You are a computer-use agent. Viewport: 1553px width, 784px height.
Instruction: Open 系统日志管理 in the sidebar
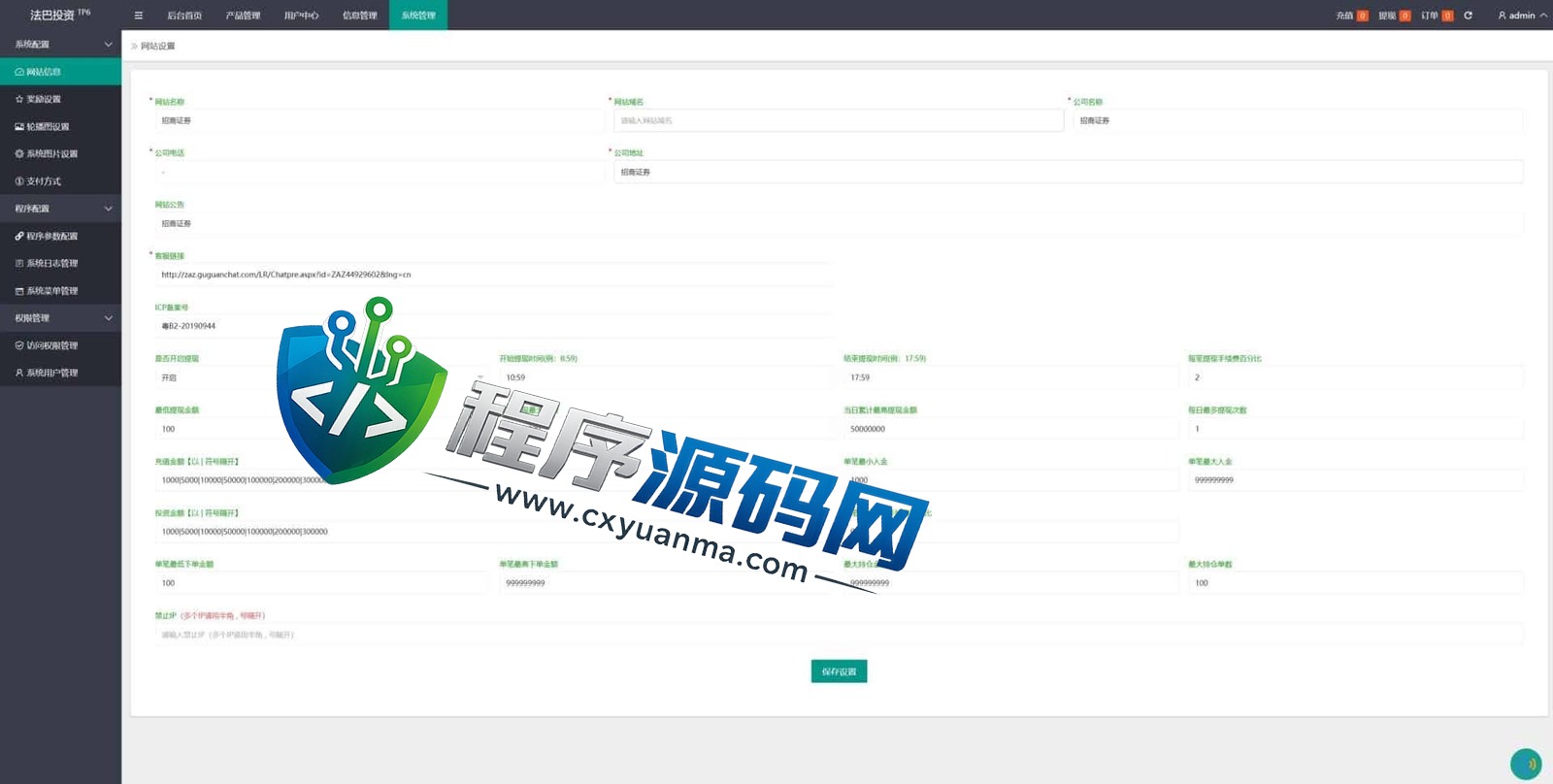click(x=60, y=263)
